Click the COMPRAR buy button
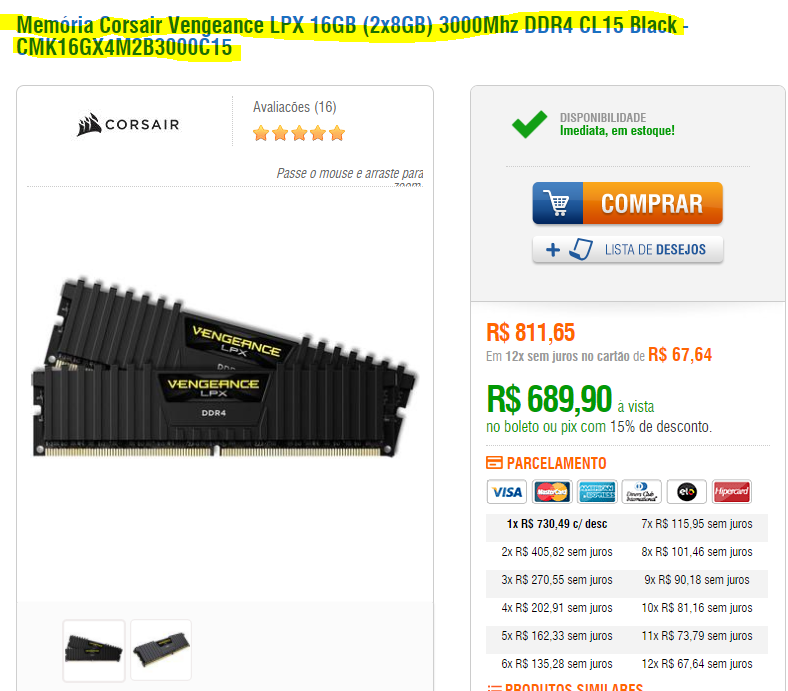This screenshot has height=691, width=788. (628, 203)
